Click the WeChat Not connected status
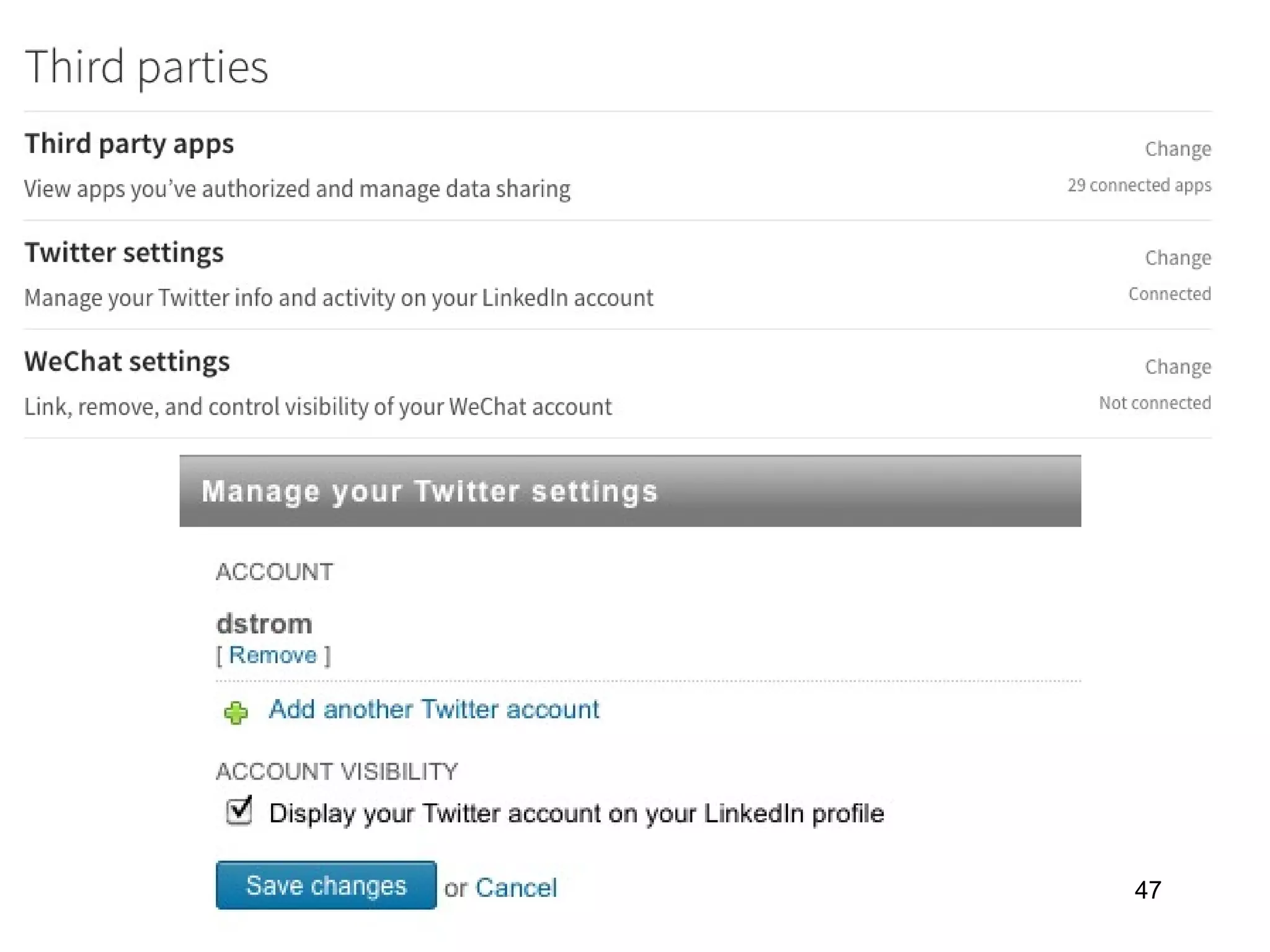 click(x=1154, y=403)
